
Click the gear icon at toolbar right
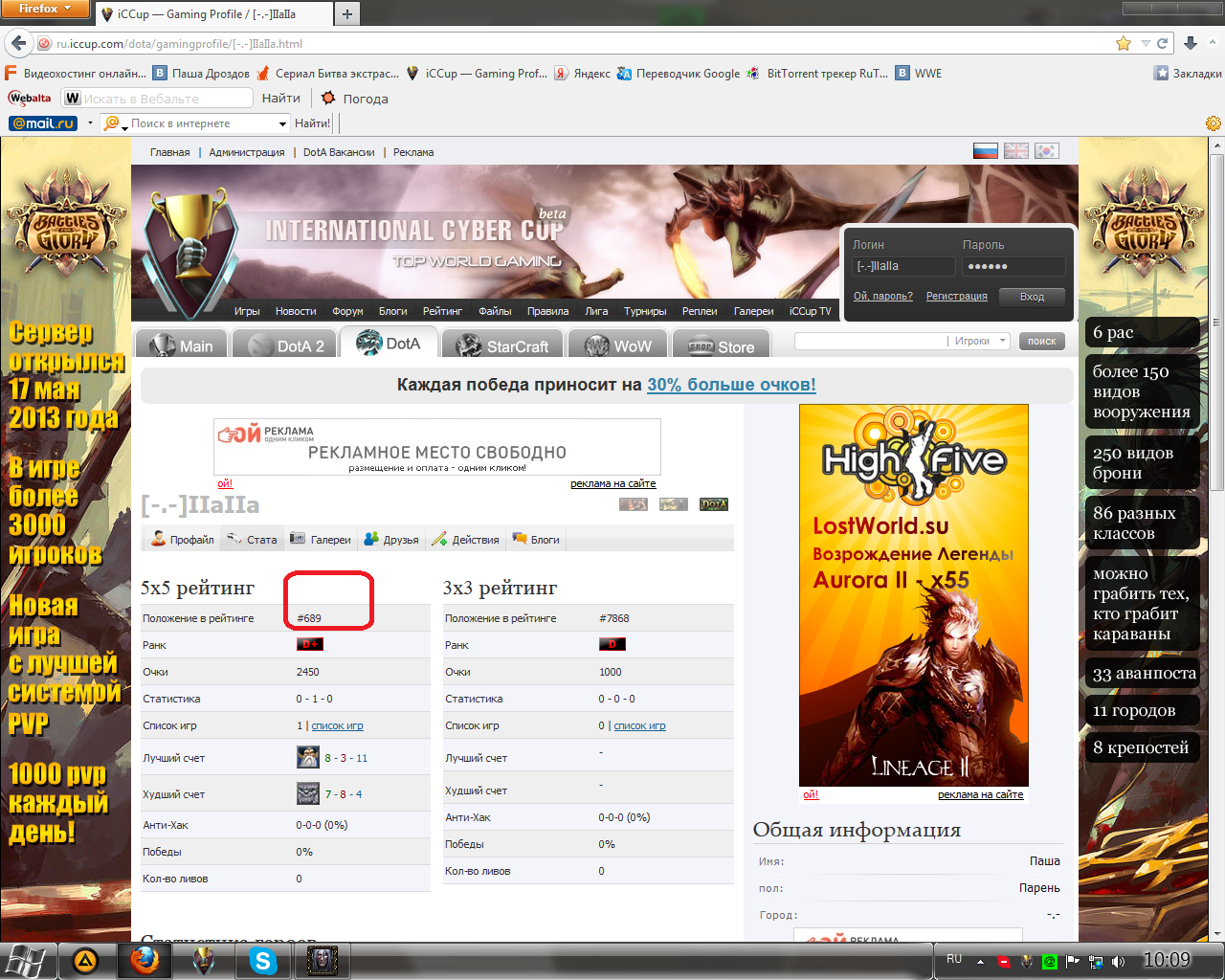click(1213, 123)
